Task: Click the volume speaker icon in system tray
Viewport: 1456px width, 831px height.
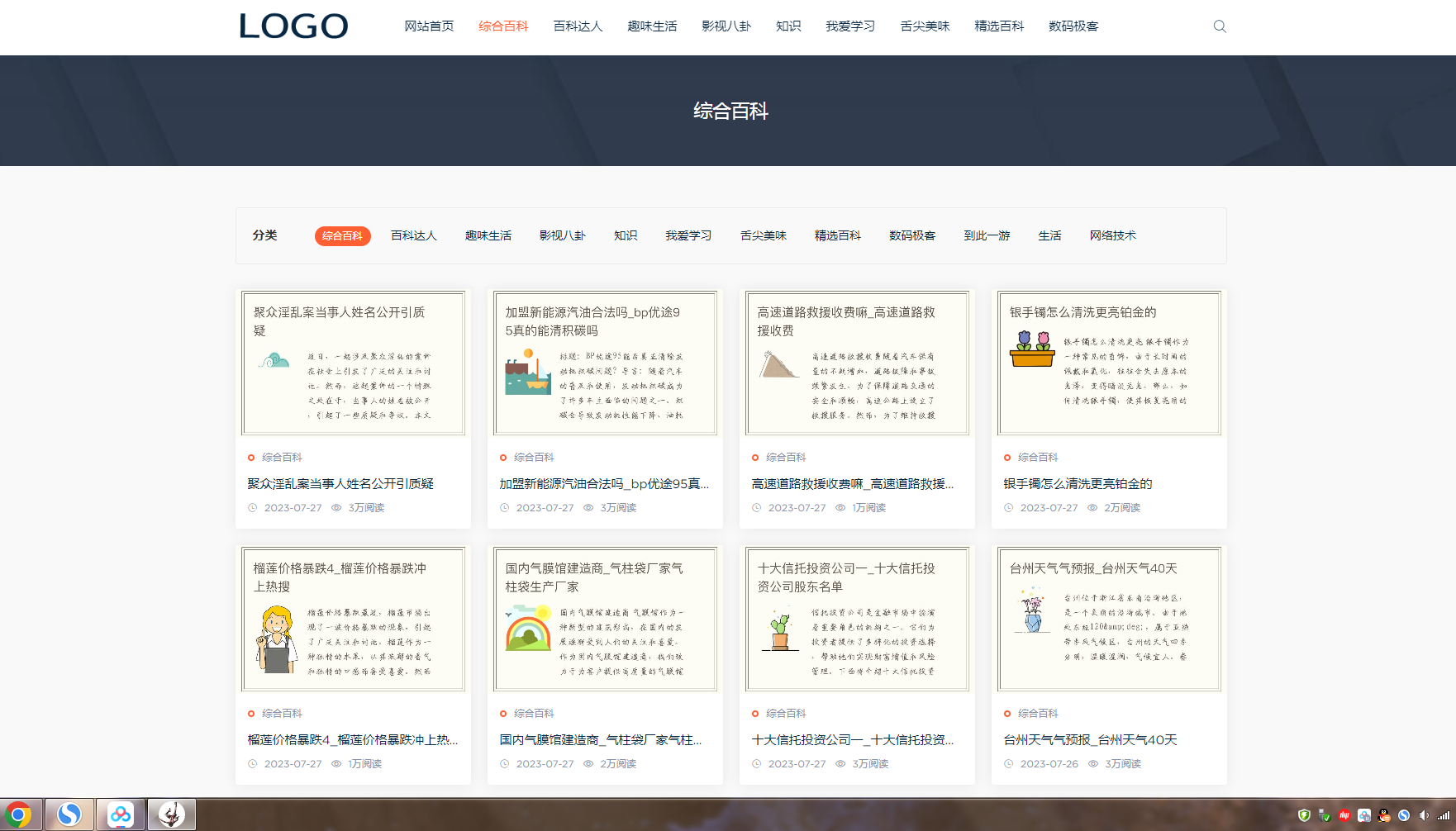Action: coord(1424,815)
